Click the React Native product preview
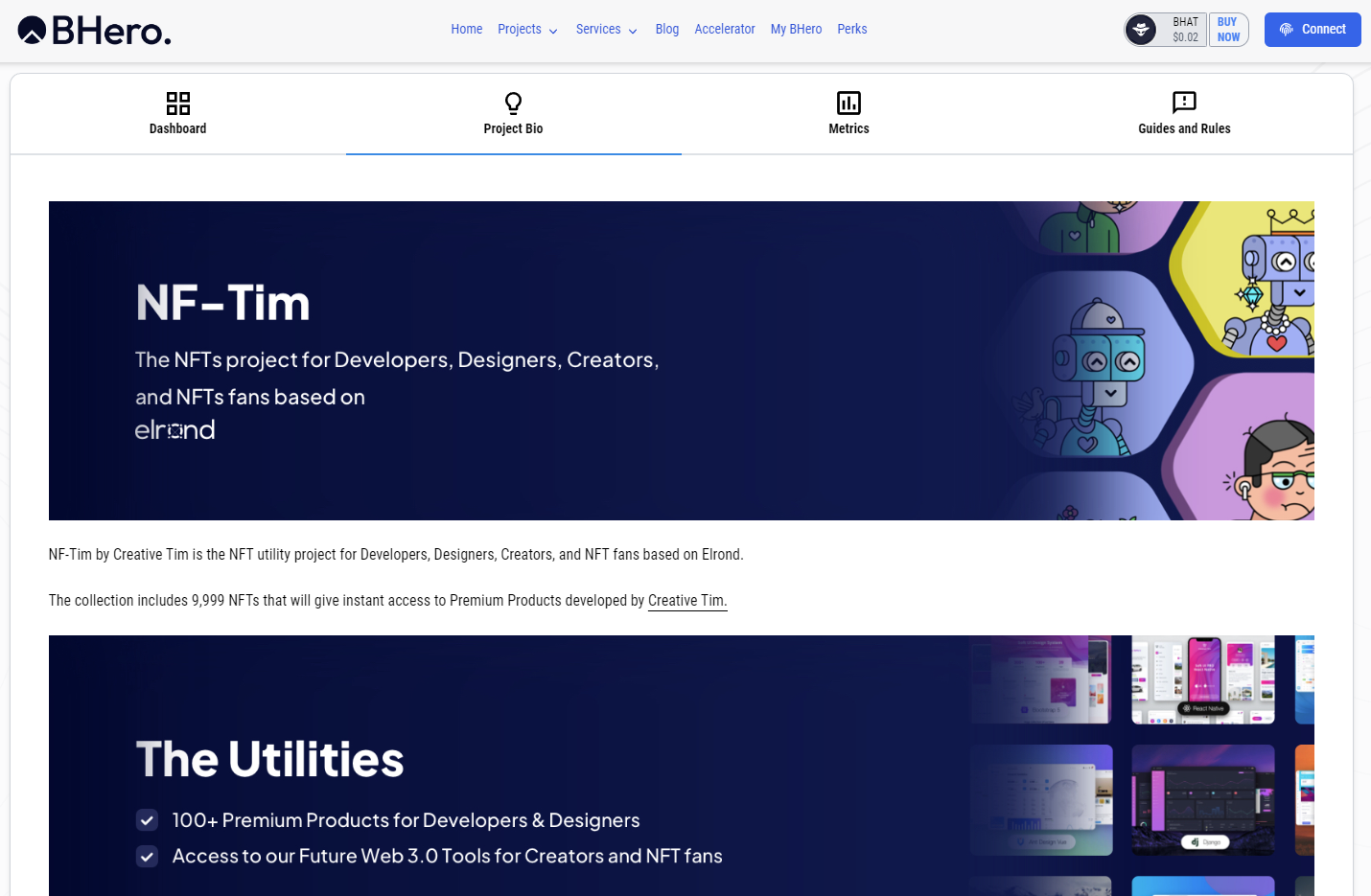Image resolution: width=1371 pixels, height=896 pixels. pos(1203,679)
